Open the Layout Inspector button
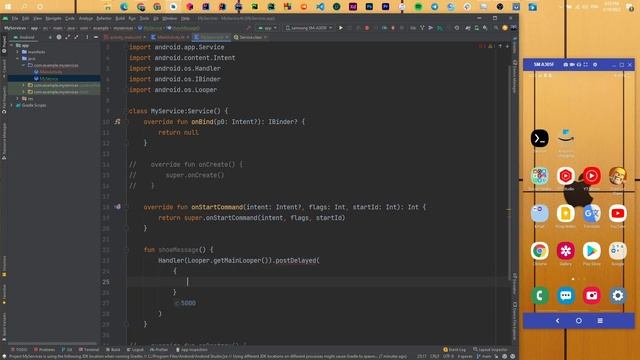640x360 pixels. click(x=490, y=349)
